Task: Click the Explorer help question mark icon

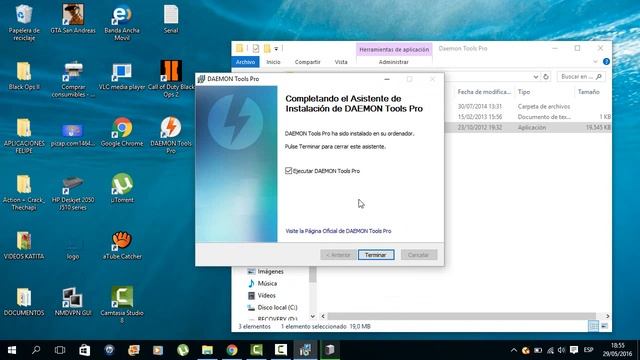Action: [x=606, y=62]
